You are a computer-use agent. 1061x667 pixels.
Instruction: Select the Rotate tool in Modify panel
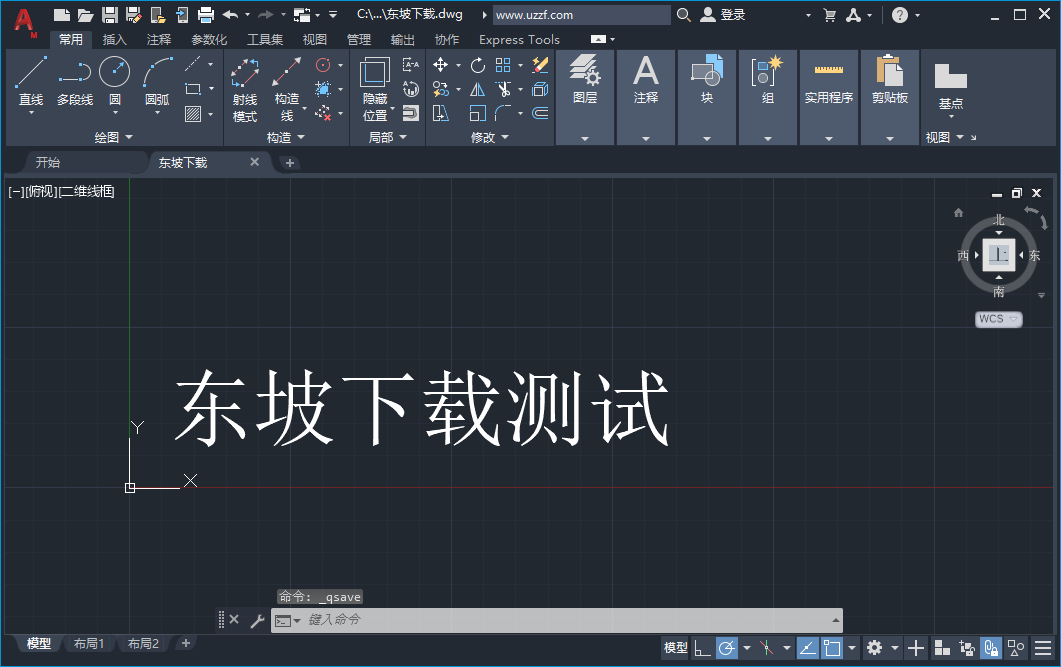point(478,65)
